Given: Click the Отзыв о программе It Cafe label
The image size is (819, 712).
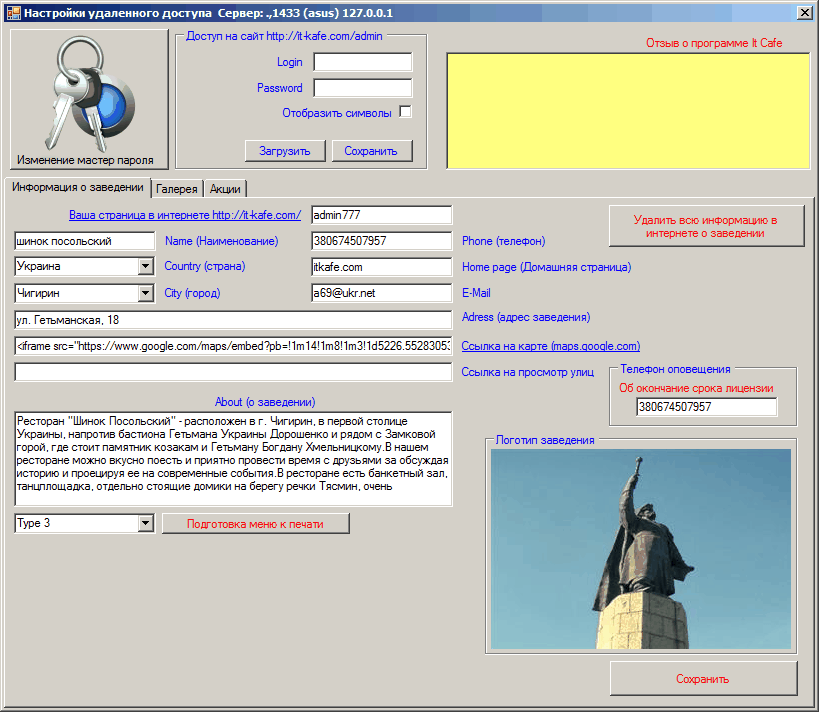Looking at the screenshot, I should (x=714, y=43).
